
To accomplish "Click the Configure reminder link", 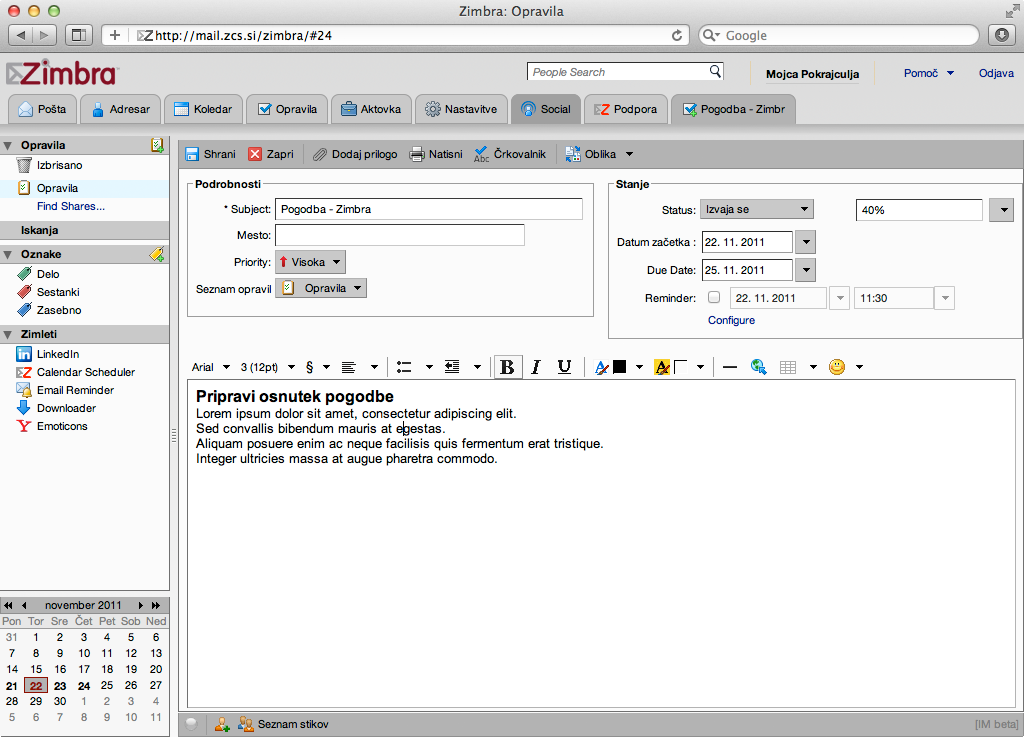I will [731, 320].
